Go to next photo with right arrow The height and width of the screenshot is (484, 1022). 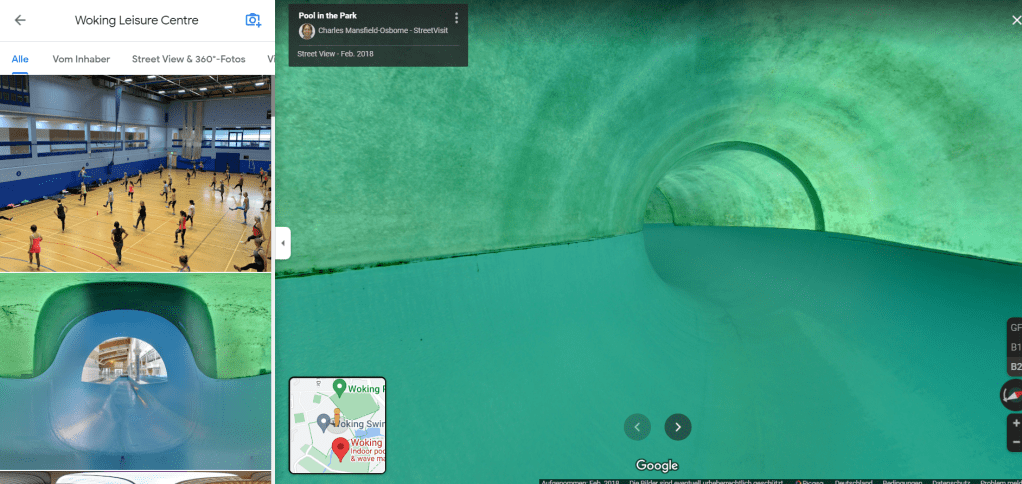click(x=678, y=427)
